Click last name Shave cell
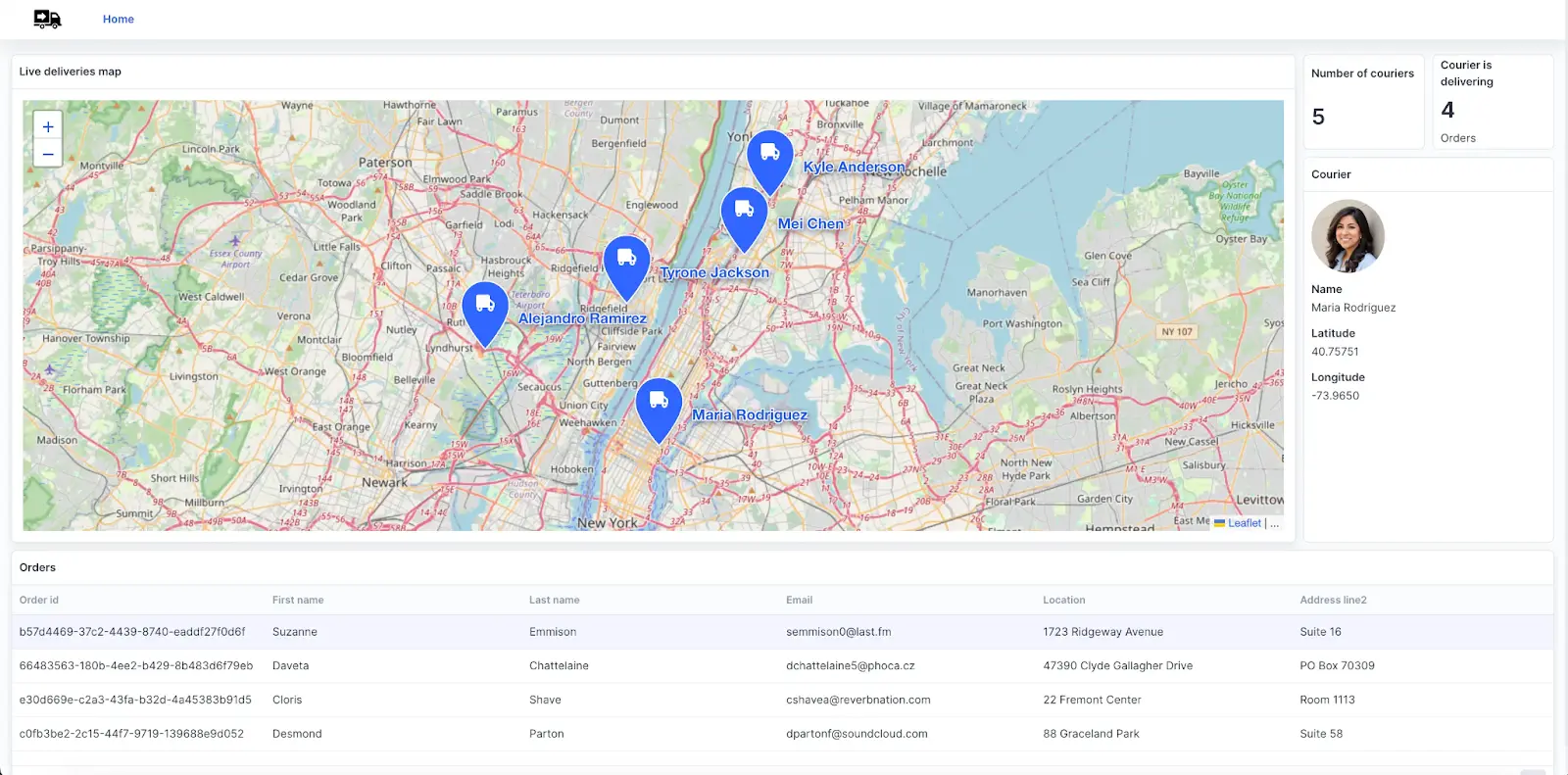This screenshot has height=775, width=1568. click(545, 700)
